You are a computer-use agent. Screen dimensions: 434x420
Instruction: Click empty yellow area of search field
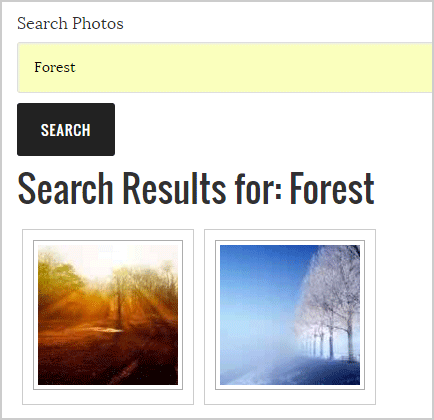[x=253, y=67]
